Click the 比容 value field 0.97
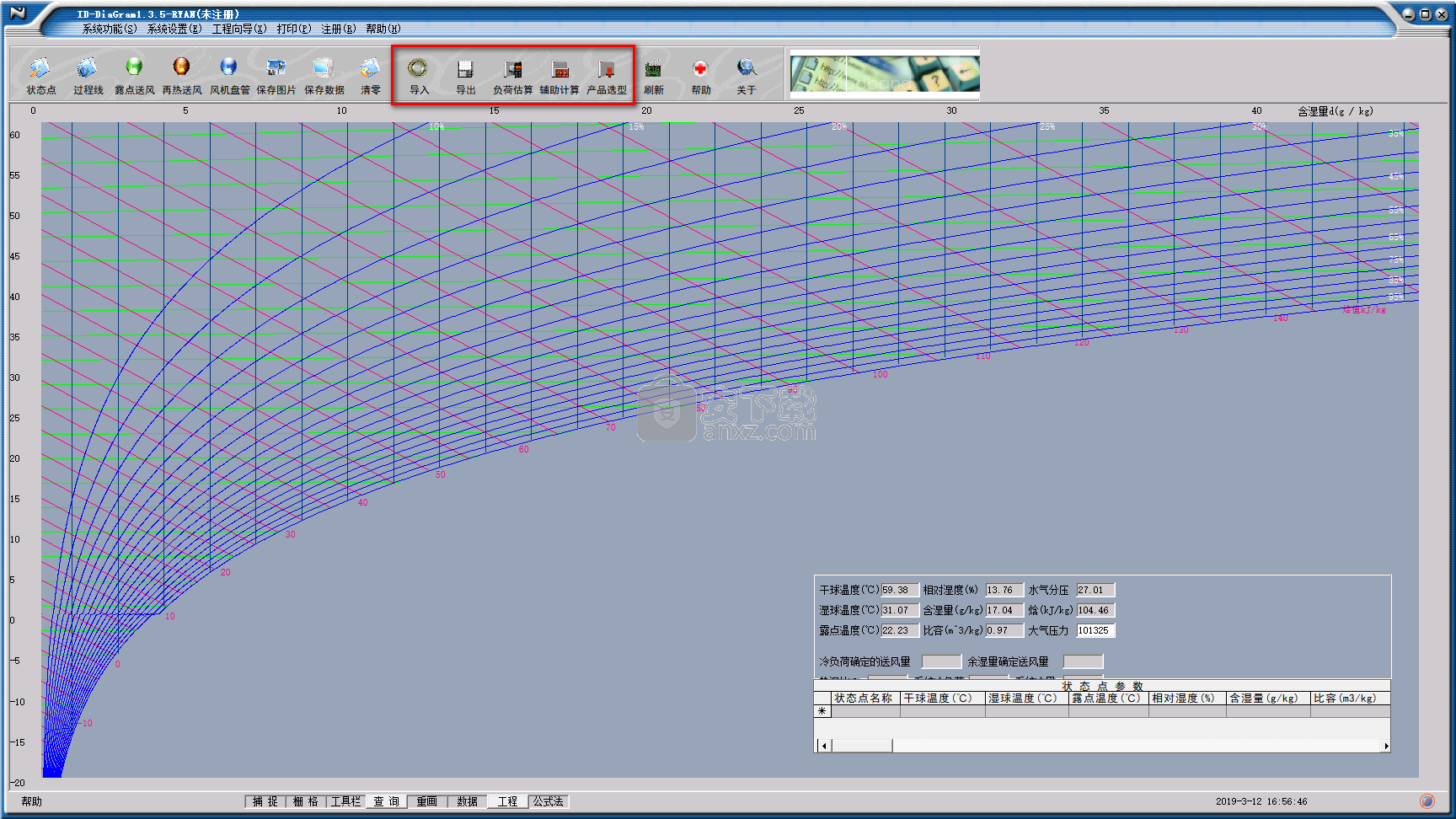1456x819 pixels. tap(1004, 630)
